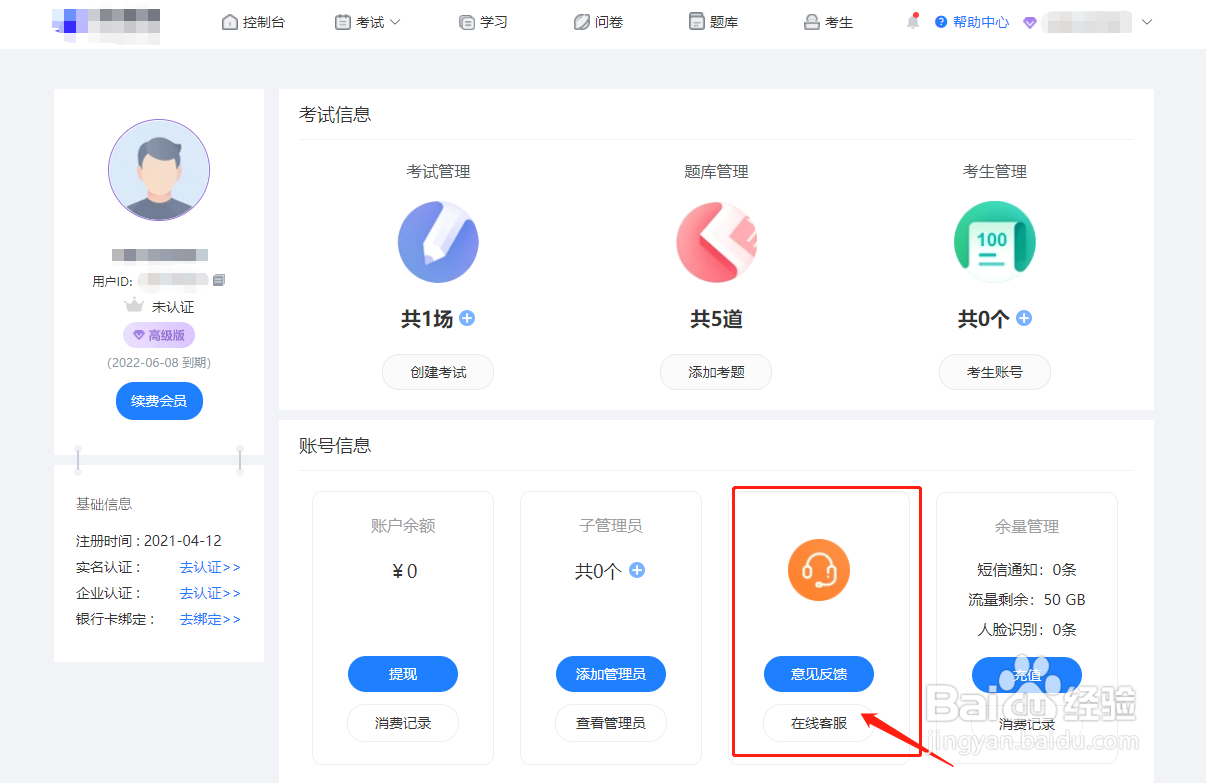
Task: Click the 注册时间：2021-04-12 text
Action: (x=149, y=541)
